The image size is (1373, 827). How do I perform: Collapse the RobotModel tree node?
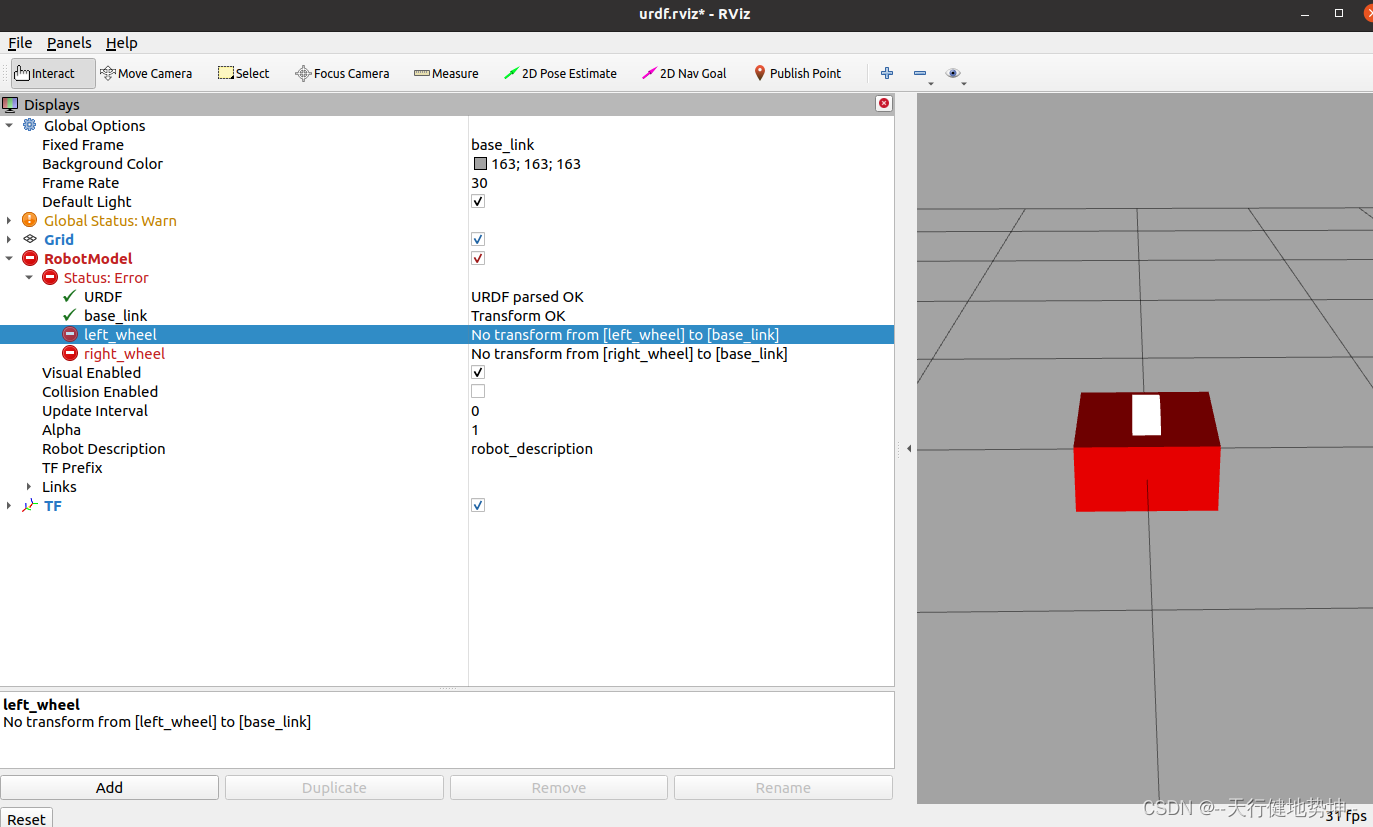[9, 259]
